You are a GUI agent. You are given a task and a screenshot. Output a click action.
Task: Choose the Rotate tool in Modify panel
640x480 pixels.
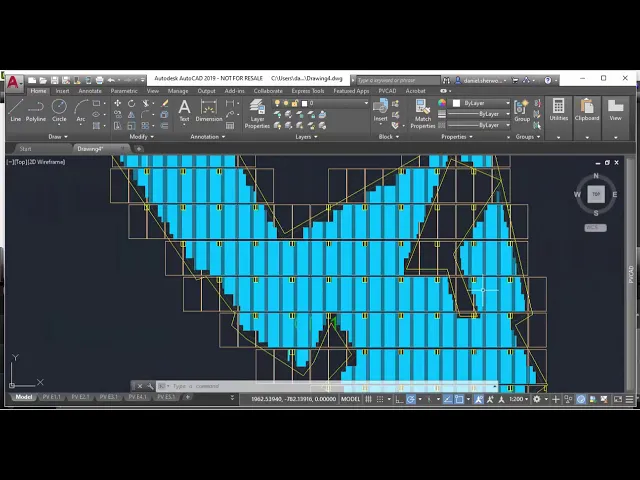[131, 103]
